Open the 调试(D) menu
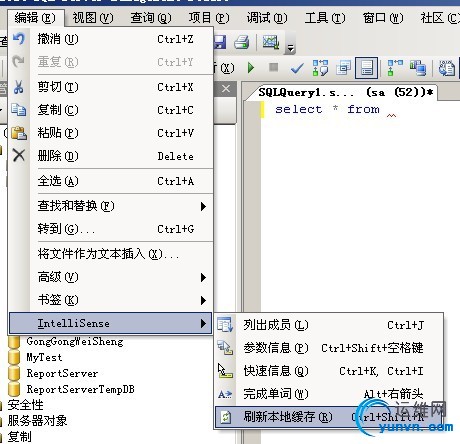 (267, 18)
